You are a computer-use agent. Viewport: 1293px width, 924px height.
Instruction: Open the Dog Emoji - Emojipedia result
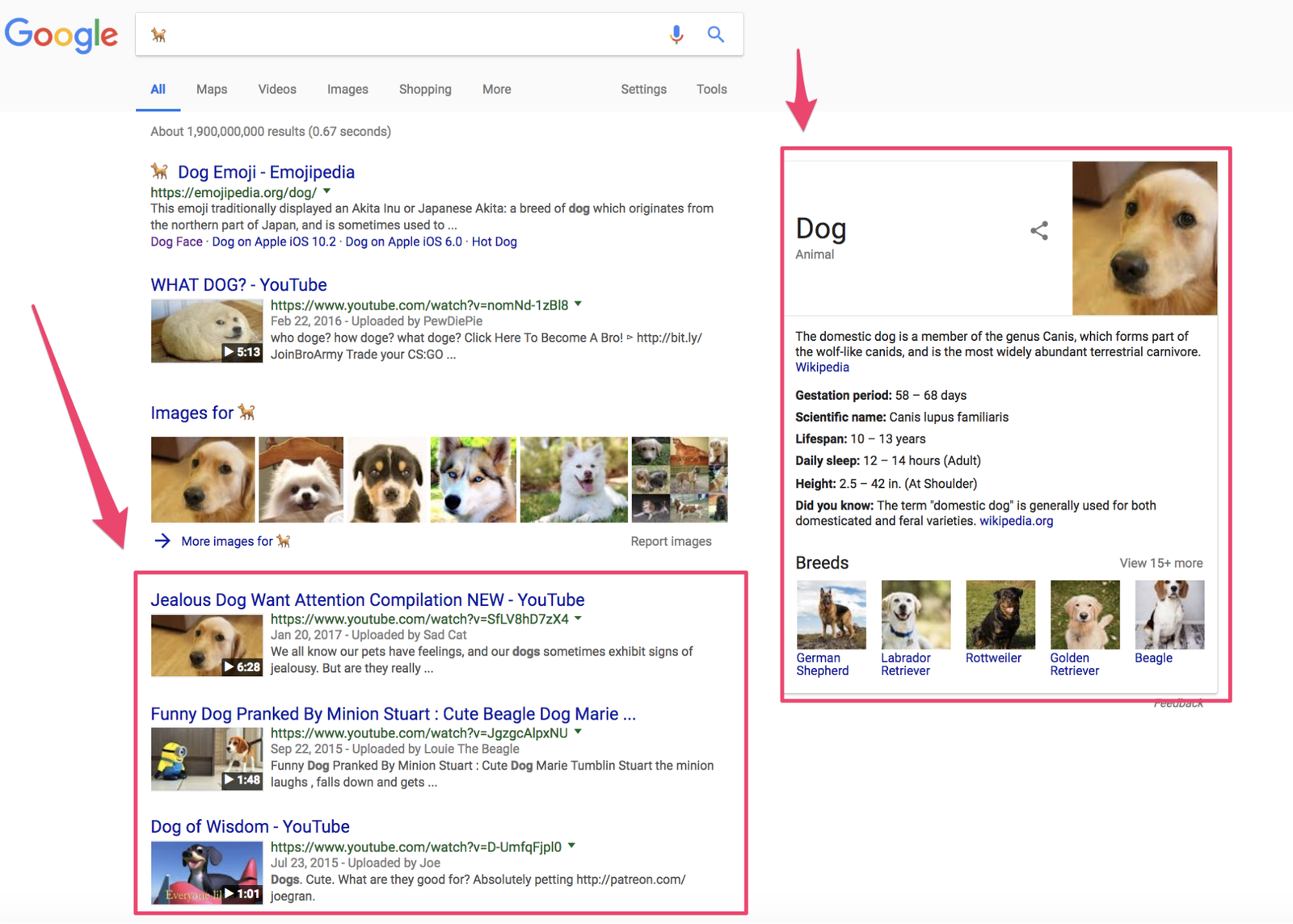(x=266, y=172)
